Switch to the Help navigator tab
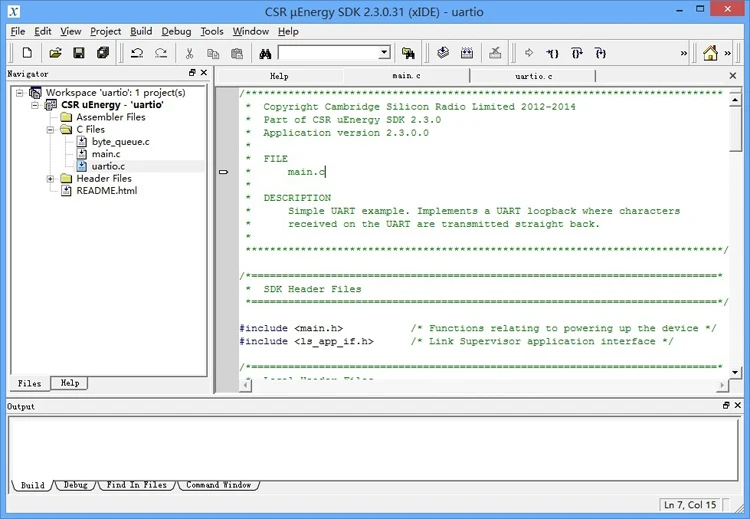 (x=70, y=383)
